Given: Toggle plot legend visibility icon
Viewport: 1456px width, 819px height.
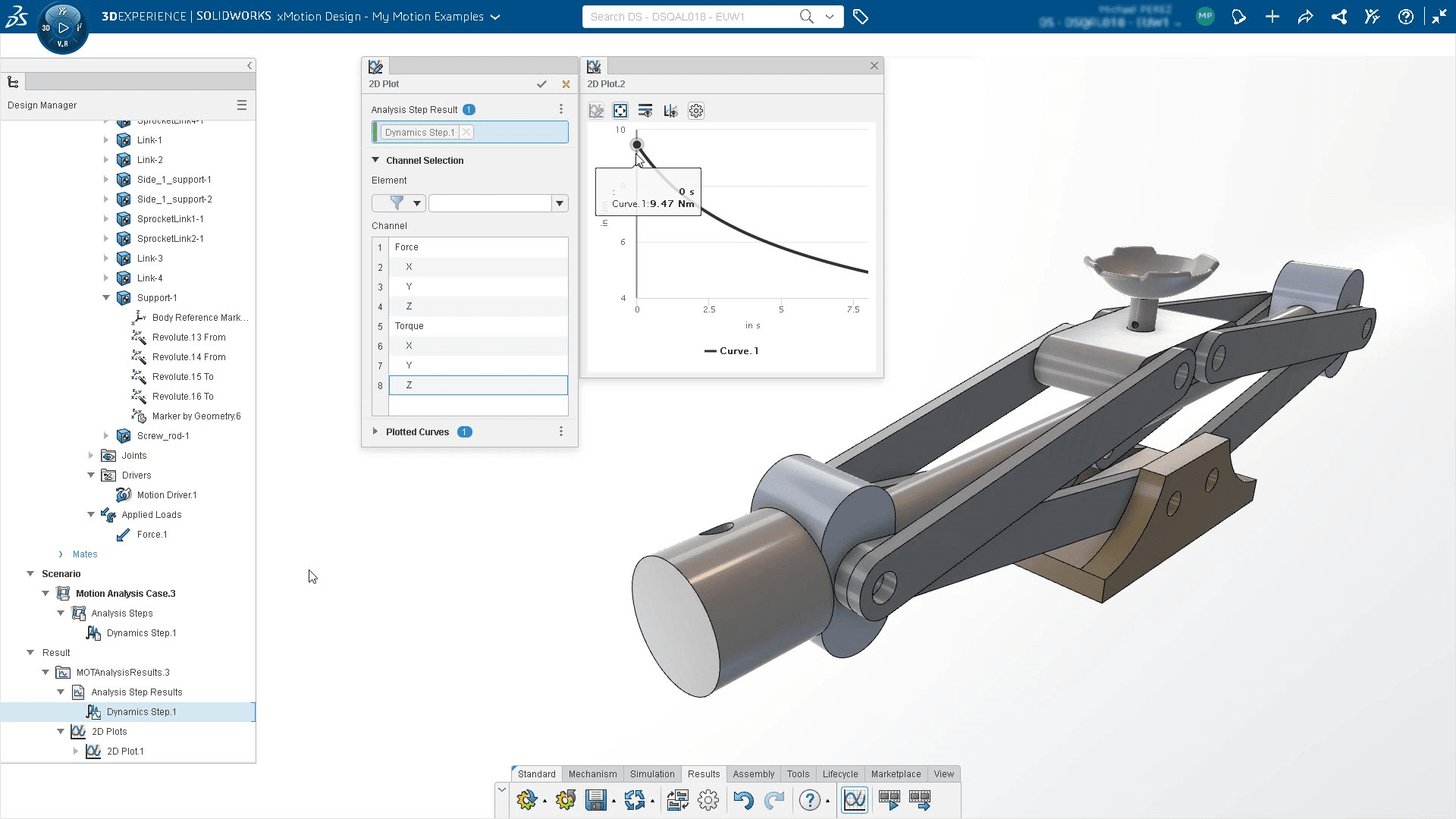Looking at the screenshot, I should 645,111.
